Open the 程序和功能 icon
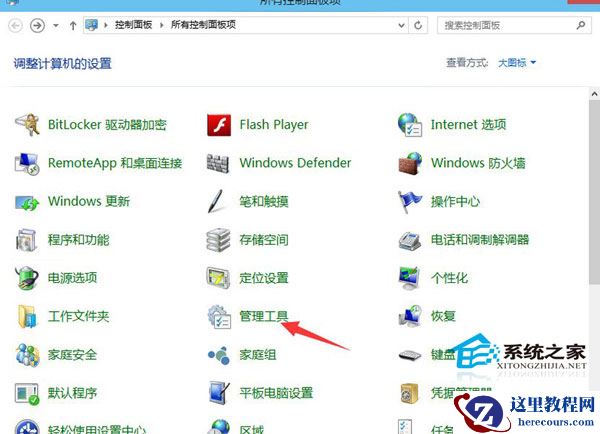Screen dimensions: 600x434 26,240
